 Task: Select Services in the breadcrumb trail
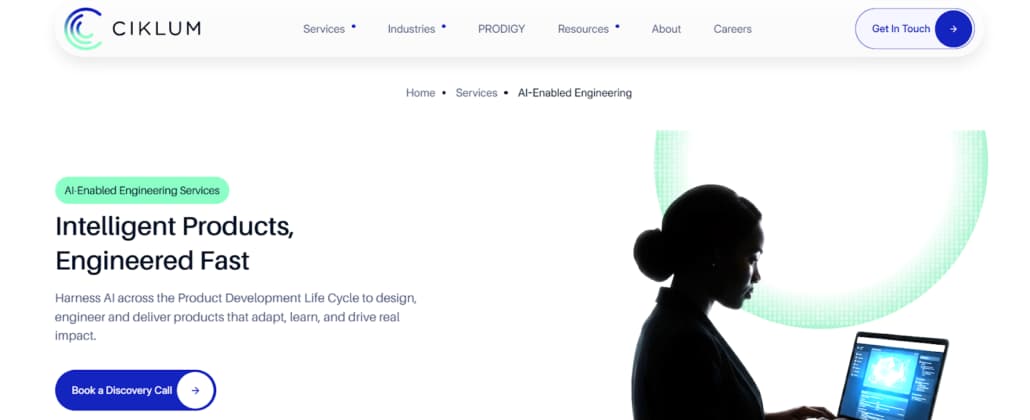pyautogui.click(x=476, y=93)
